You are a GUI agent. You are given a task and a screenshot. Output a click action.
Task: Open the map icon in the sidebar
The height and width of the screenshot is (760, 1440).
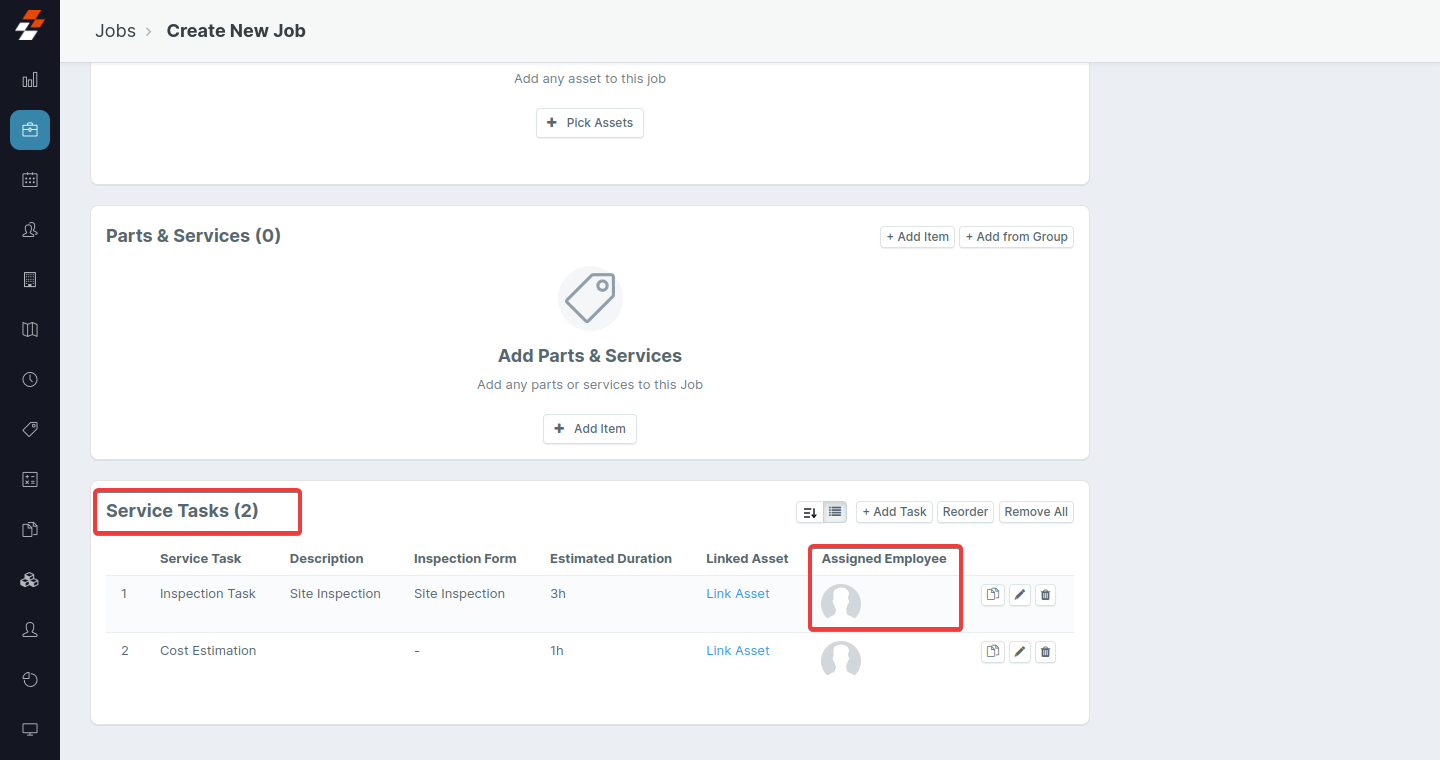pyautogui.click(x=30, y=330)
